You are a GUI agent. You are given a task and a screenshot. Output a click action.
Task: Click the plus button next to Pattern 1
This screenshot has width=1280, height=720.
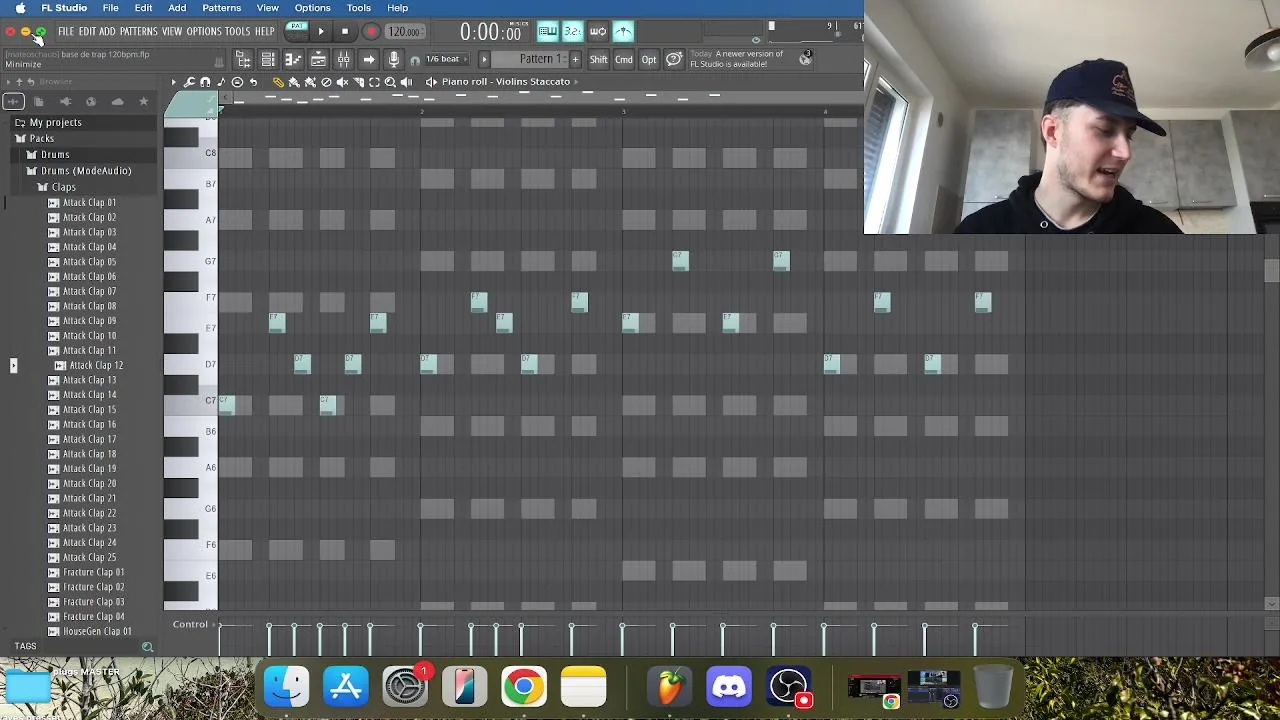point(575,60)
